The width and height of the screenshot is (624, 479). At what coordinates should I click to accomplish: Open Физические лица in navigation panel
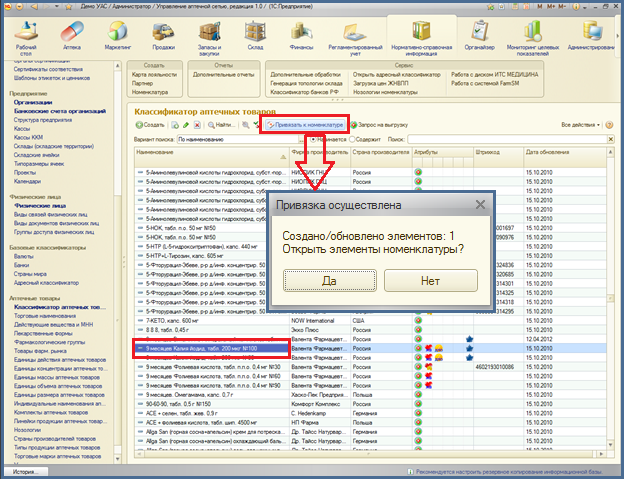click(x=40, y=206)
